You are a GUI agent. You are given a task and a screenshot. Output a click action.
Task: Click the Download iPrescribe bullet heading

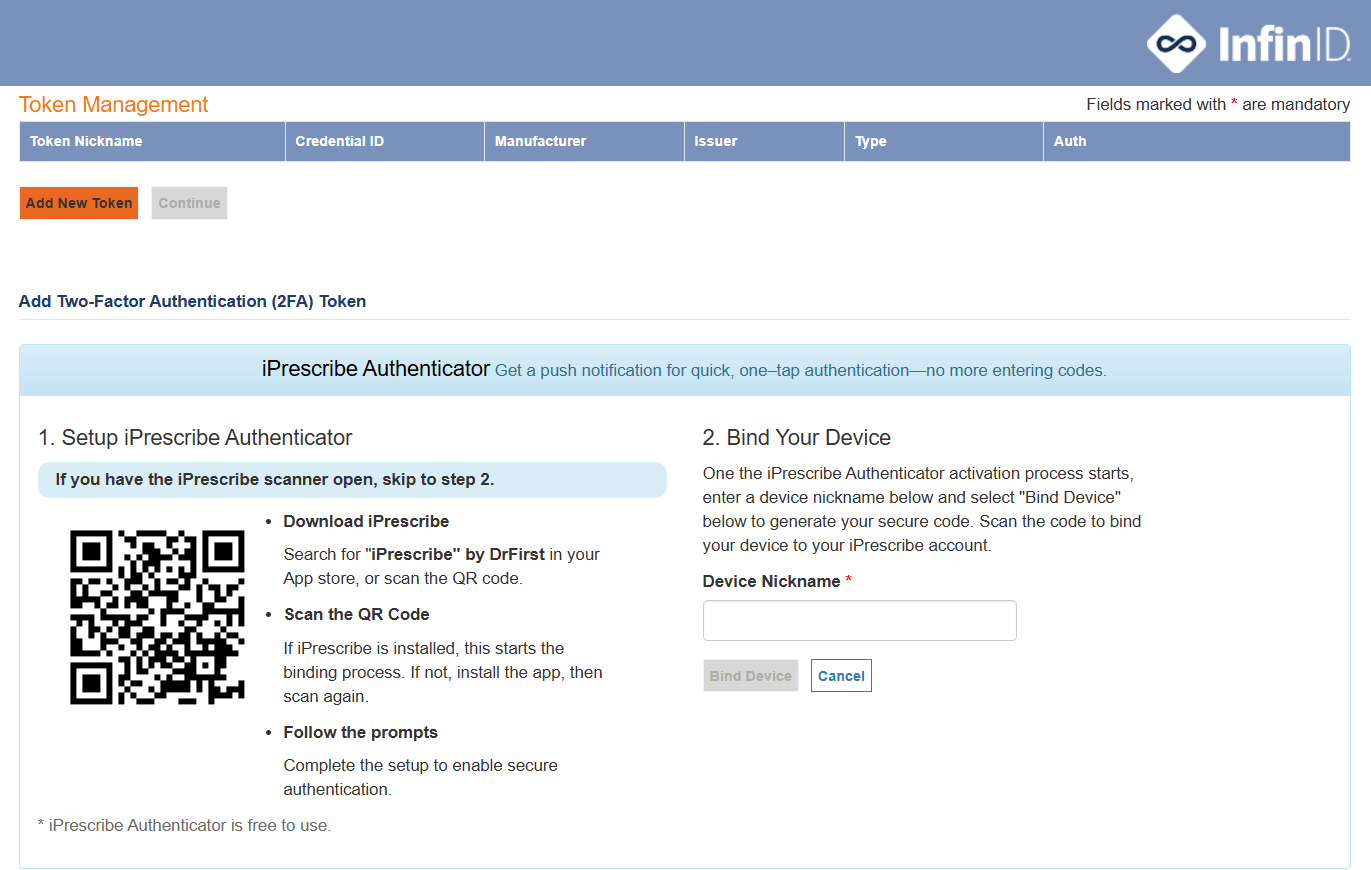[x=366, y=521]
